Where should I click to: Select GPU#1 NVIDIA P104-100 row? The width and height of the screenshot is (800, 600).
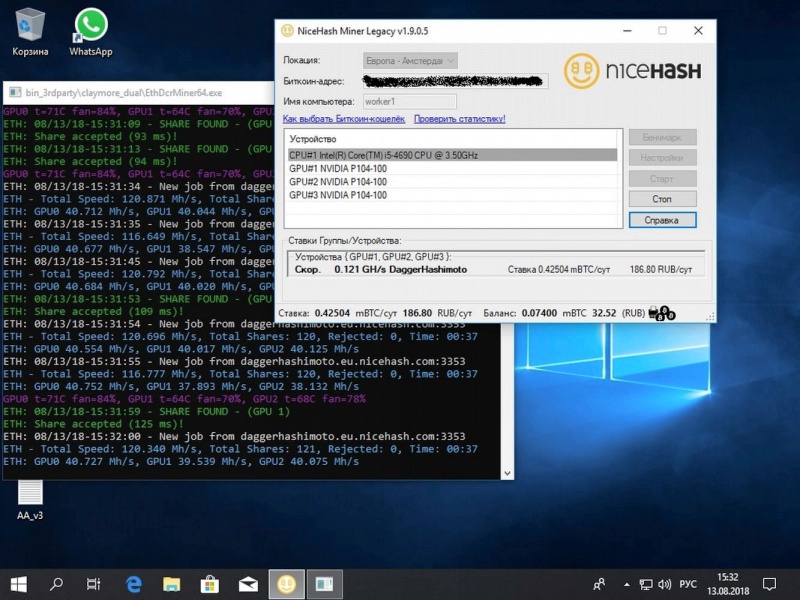point(452,168)
